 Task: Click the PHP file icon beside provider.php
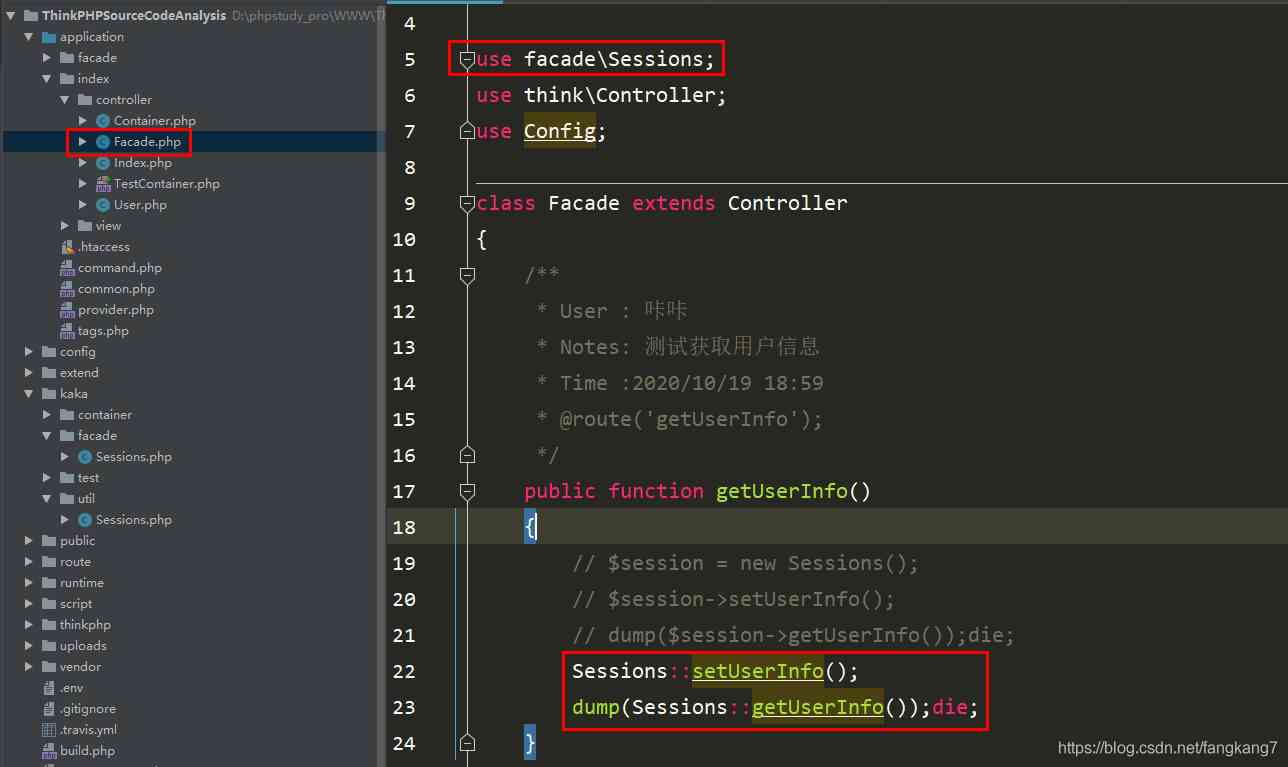click(x=67, y=310)
